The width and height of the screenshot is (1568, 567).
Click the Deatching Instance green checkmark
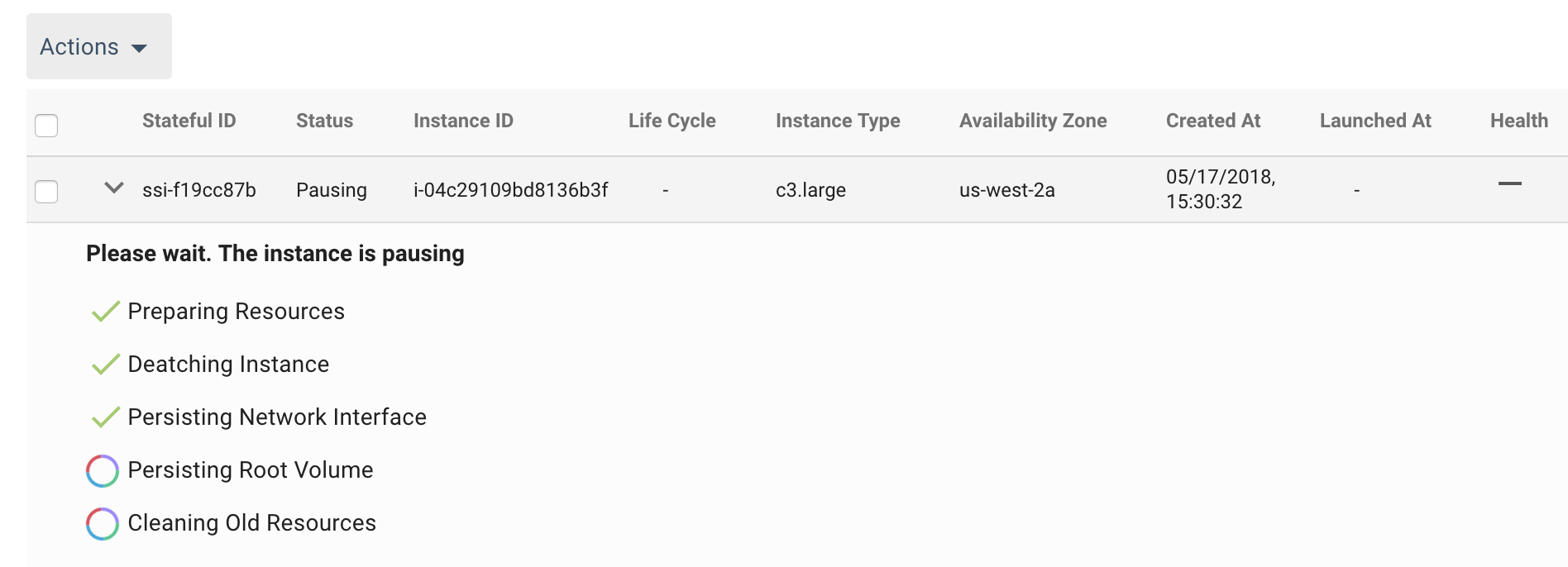[105, 364]
